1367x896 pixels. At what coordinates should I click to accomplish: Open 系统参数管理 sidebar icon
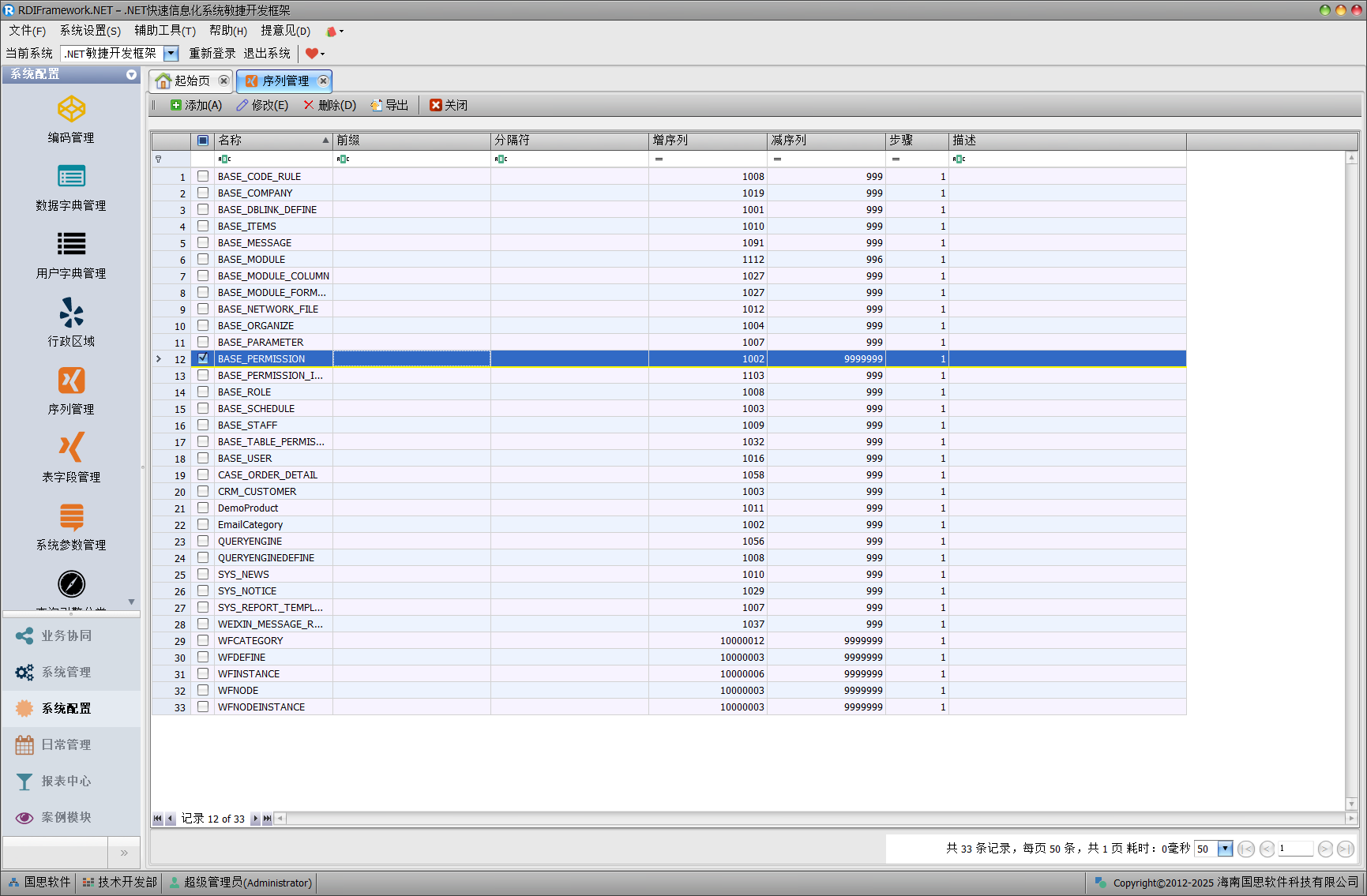pos(71,516)
